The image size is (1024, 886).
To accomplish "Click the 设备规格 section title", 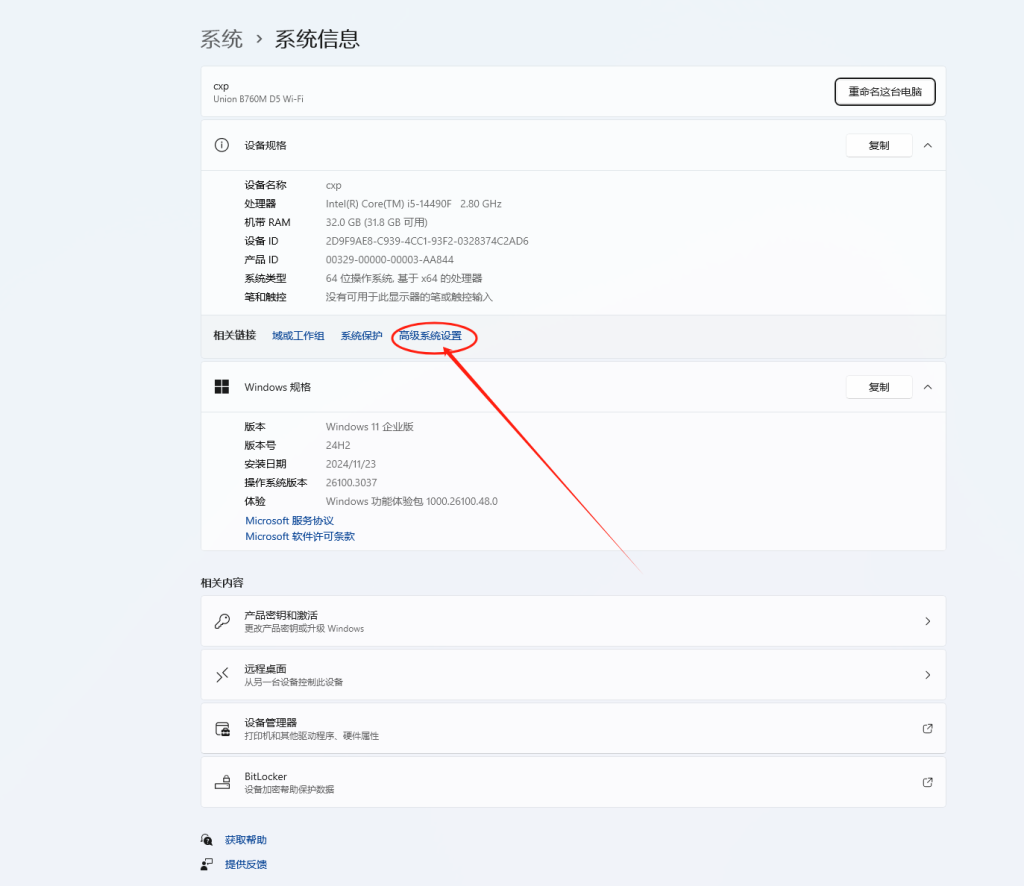I will tap(265, 146).
